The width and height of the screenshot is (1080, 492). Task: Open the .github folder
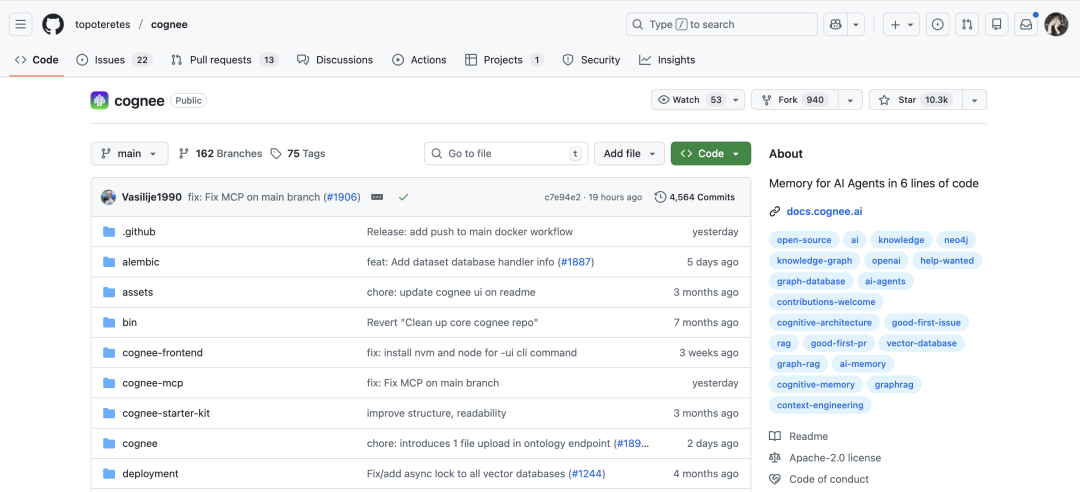click(138, 232)
